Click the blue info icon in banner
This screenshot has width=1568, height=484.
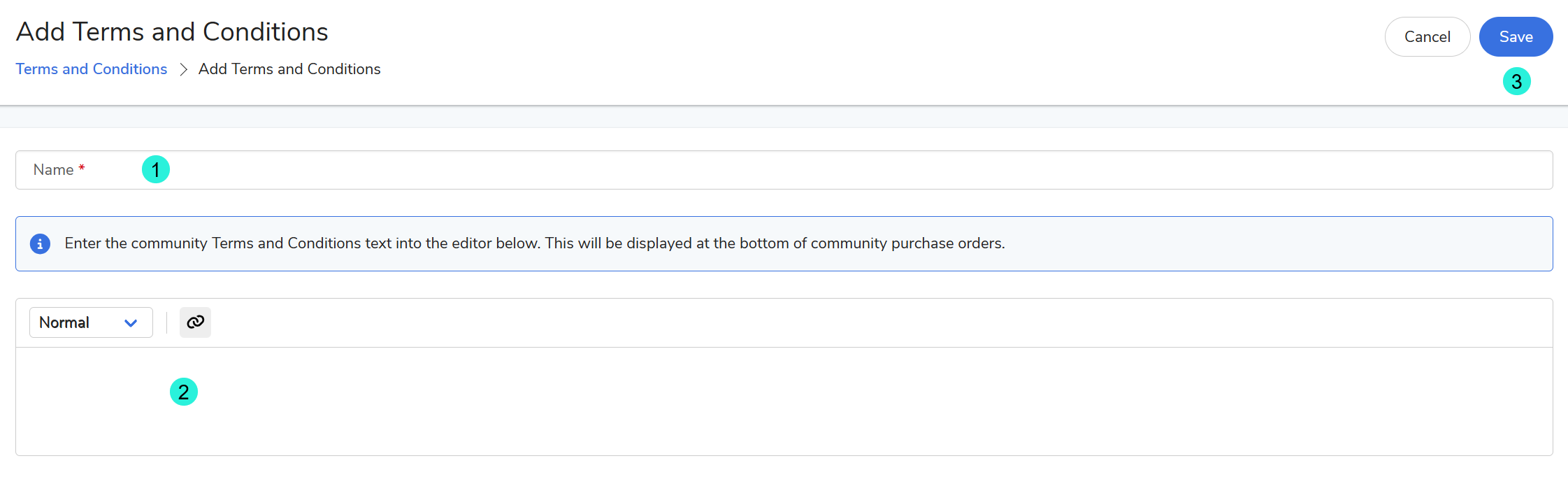(x=40, y=243)
